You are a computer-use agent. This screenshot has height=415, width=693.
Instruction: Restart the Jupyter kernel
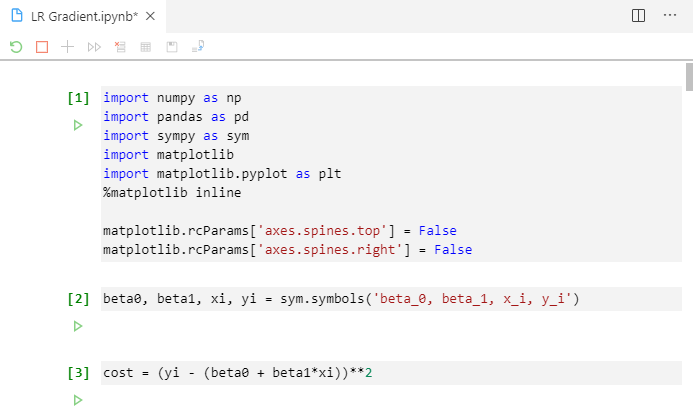pyautogui.click(x=15, y=47)
